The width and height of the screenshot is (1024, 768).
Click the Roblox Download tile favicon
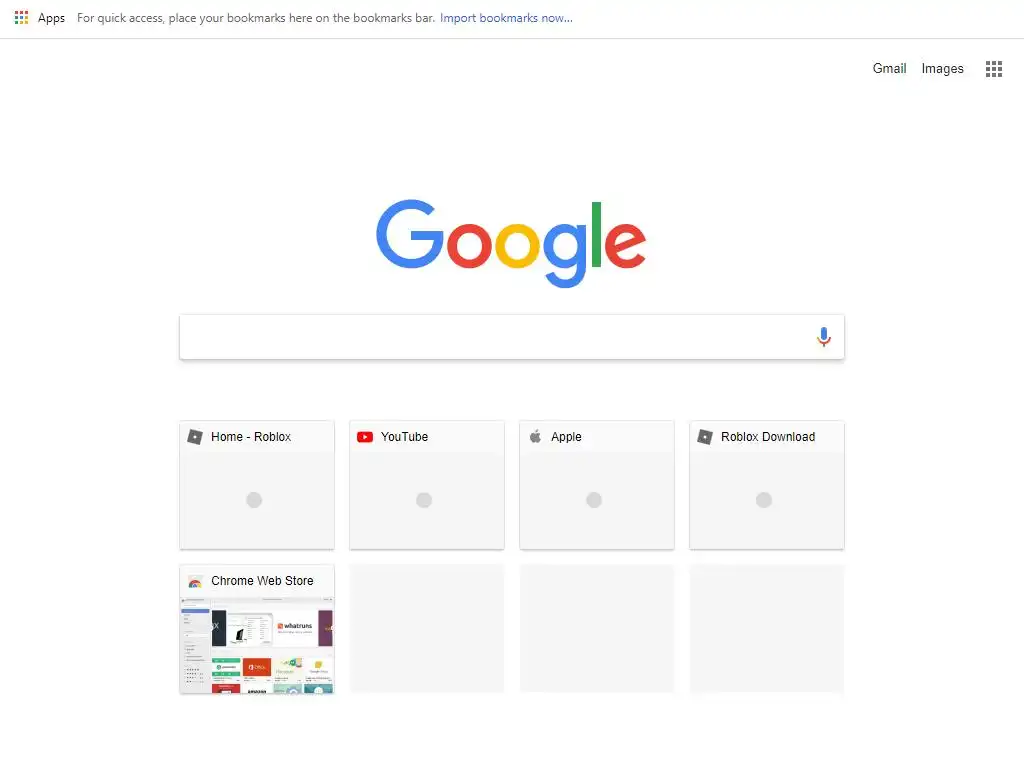(x=705, y=437)
